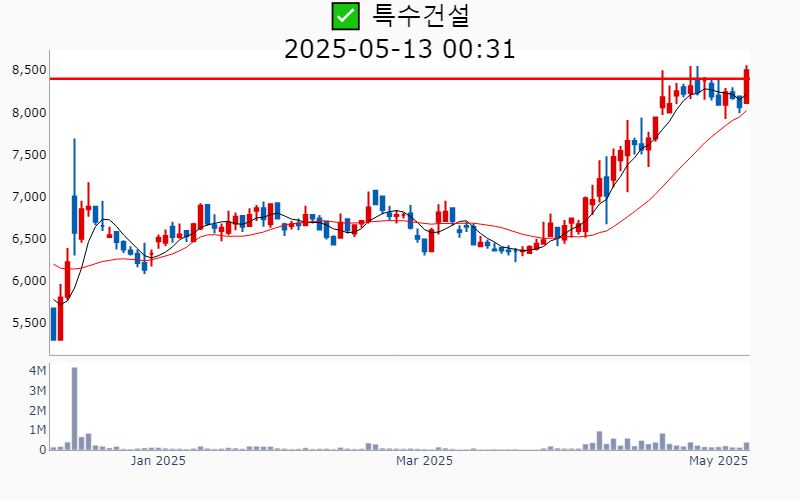This screenshot has width=800, height=500.
Task: Click the 8,500 price axis label
Action: coord(29,70)
